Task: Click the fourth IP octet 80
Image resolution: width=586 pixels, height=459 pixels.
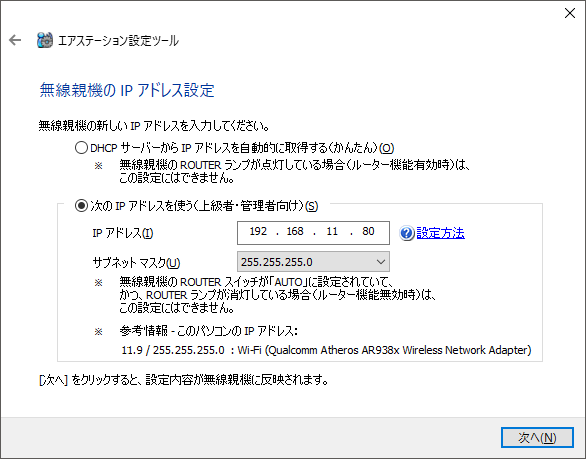Action: pyautogui.click(x=368, y=231)
